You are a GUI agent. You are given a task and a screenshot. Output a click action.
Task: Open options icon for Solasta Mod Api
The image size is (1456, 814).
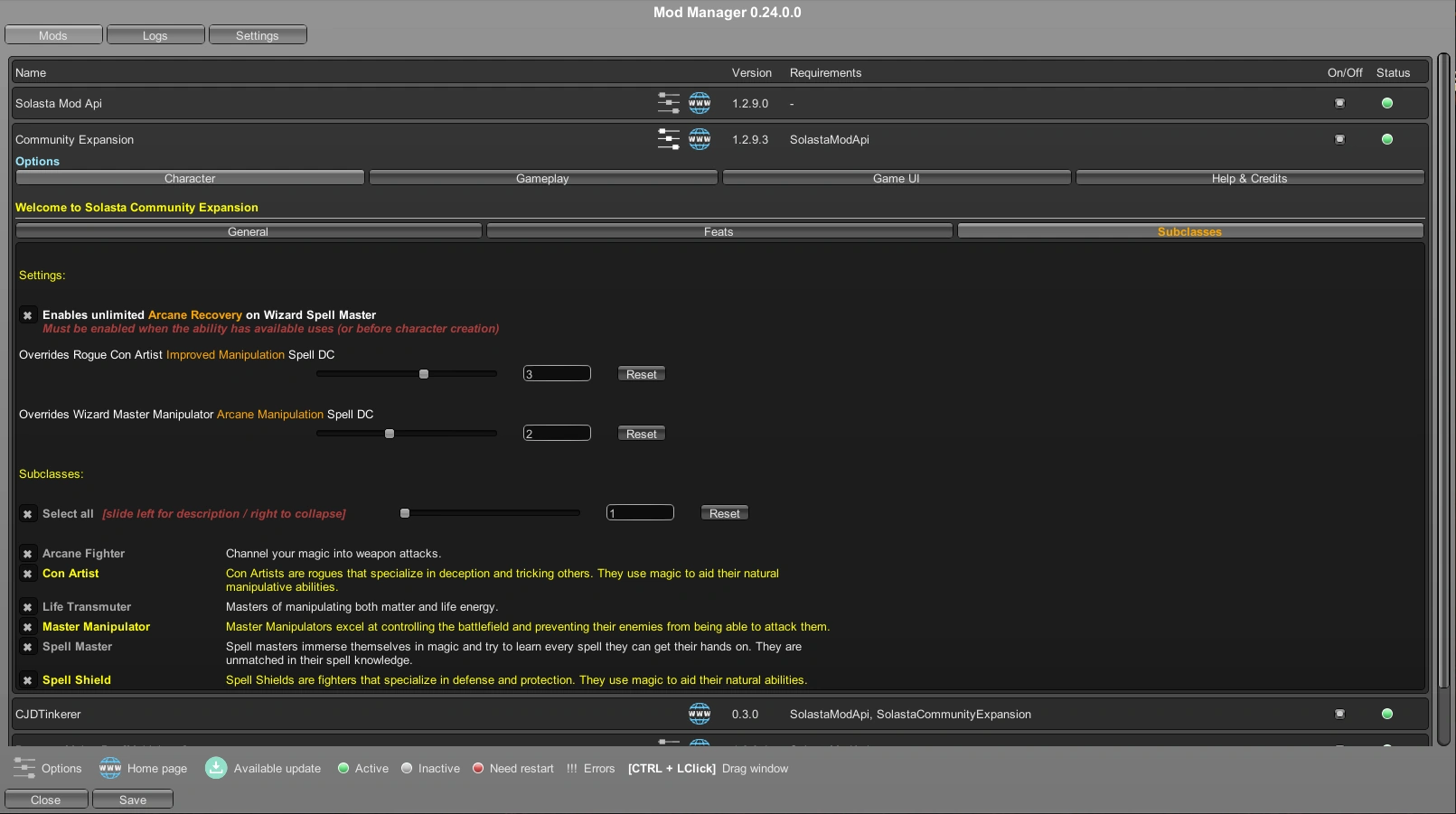pyautogui.click(x=669, y=103)
